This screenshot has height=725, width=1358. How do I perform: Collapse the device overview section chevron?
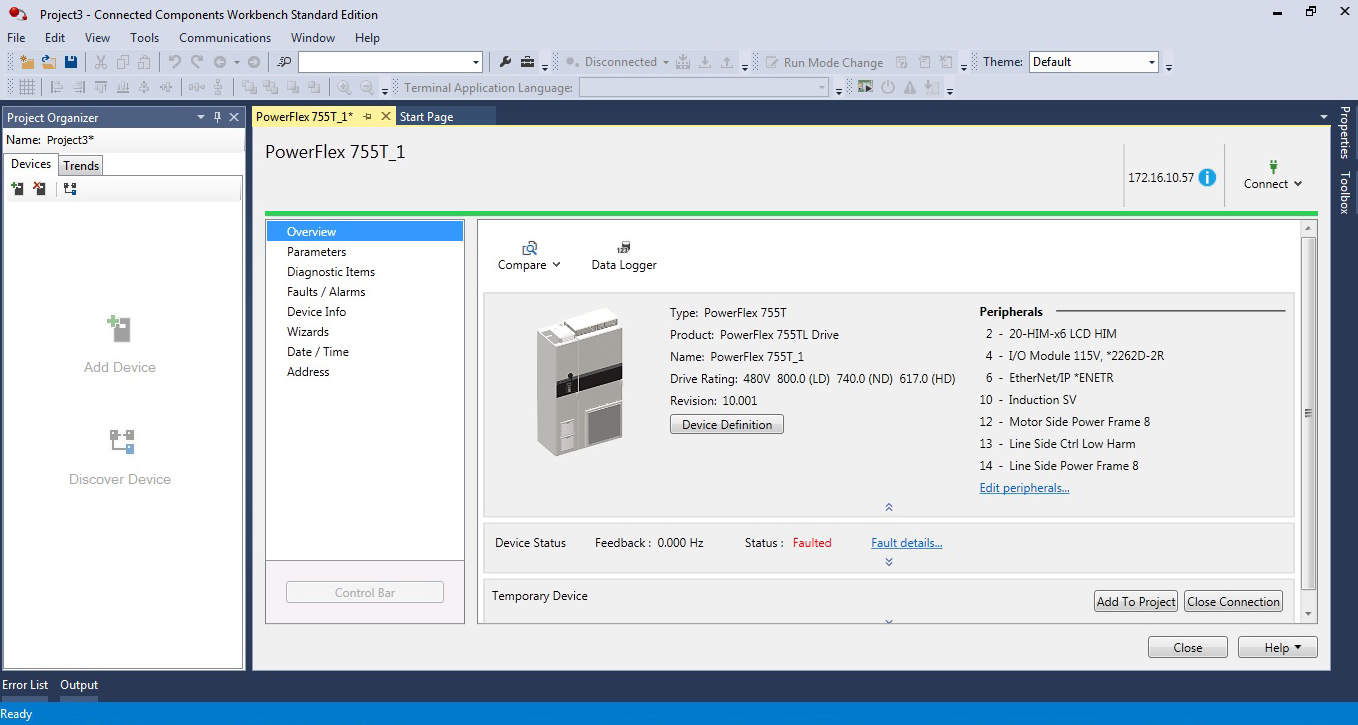(x=889, y=508)
